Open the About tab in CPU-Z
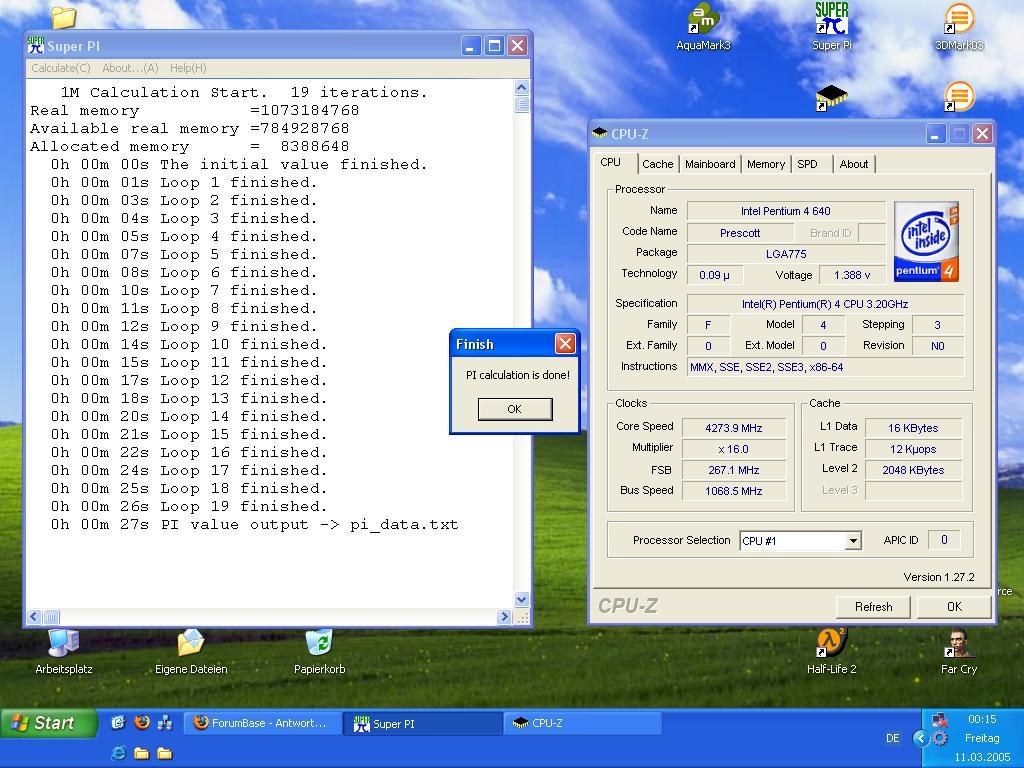1024x768 pixels. coord(854,164)
